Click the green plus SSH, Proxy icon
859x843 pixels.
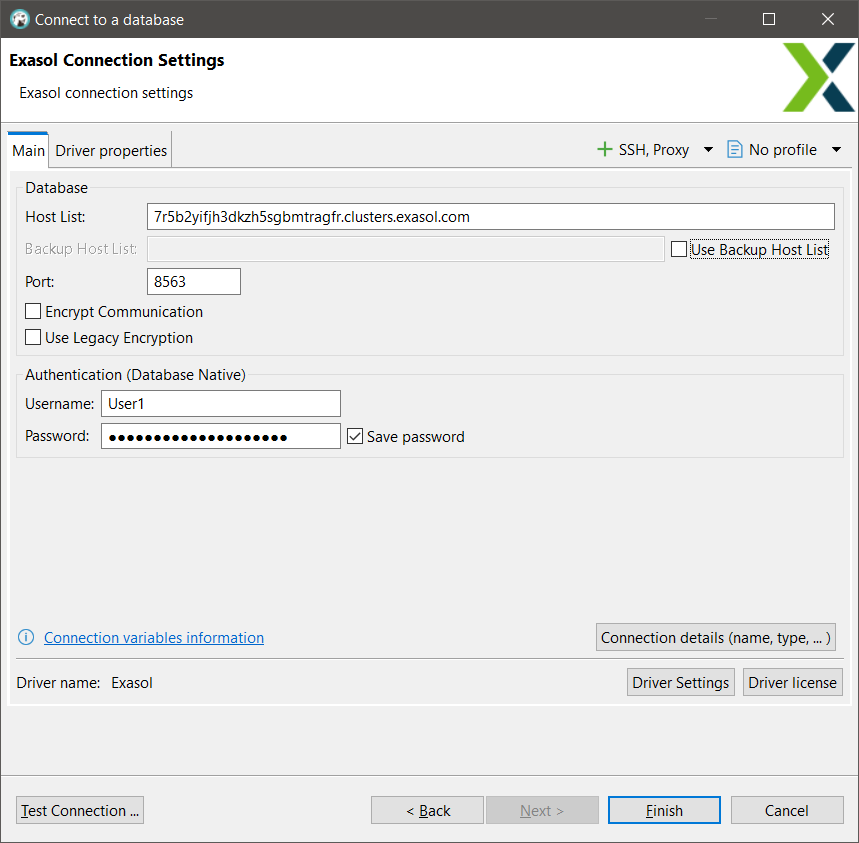point(604,150)
